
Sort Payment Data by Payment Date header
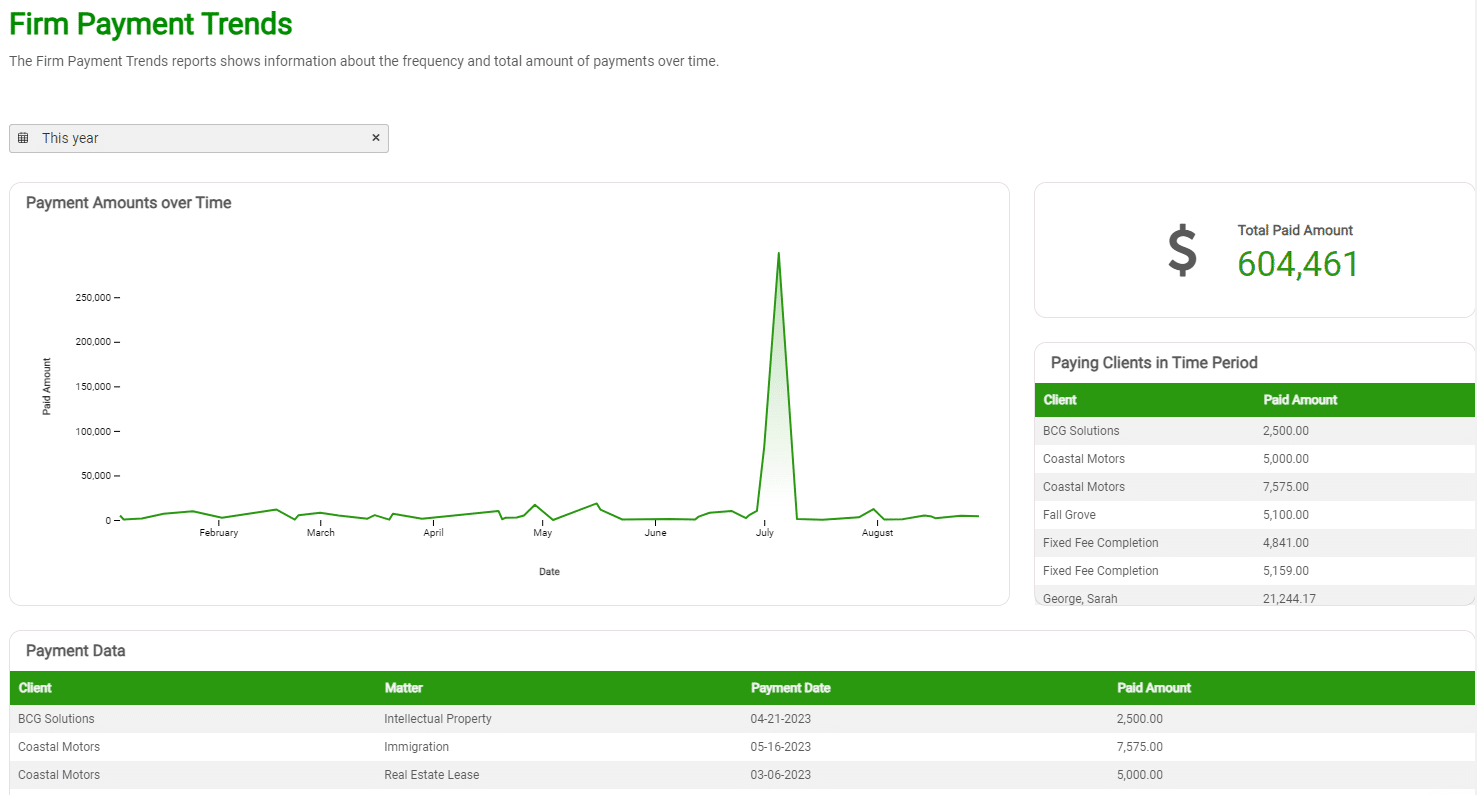click(790, 688)
